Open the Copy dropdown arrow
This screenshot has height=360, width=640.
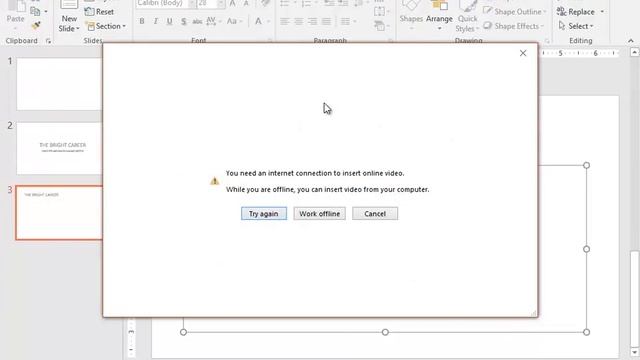(46, 11)
